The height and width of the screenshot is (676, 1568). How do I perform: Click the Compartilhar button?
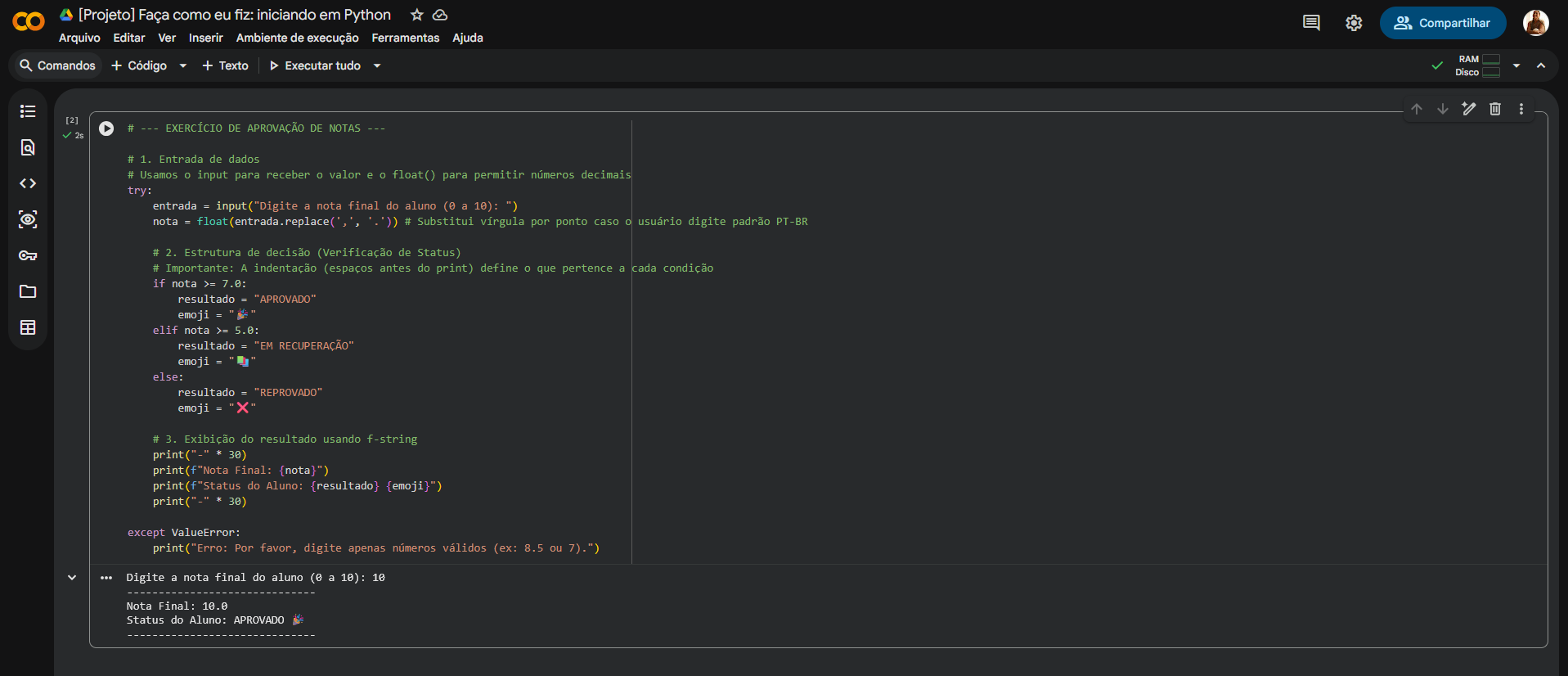tap(1443, 23)
